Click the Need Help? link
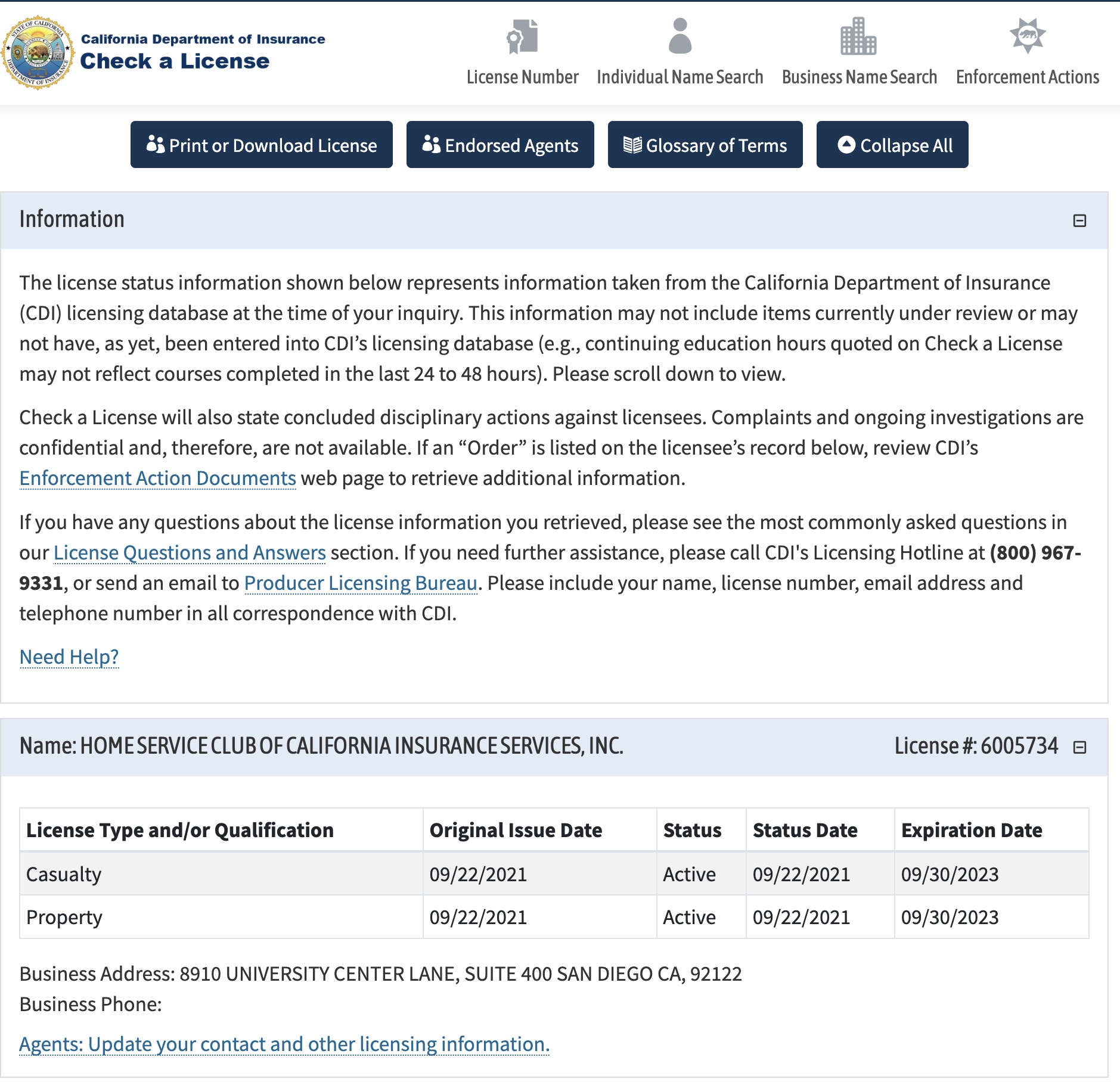 click(69, 657)
